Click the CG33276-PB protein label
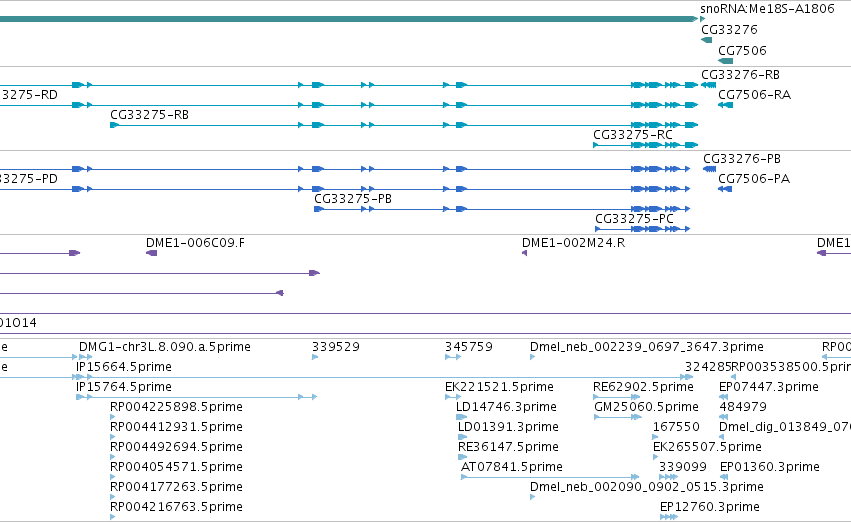This screenshot has height=522, width=851. (742, 159)
